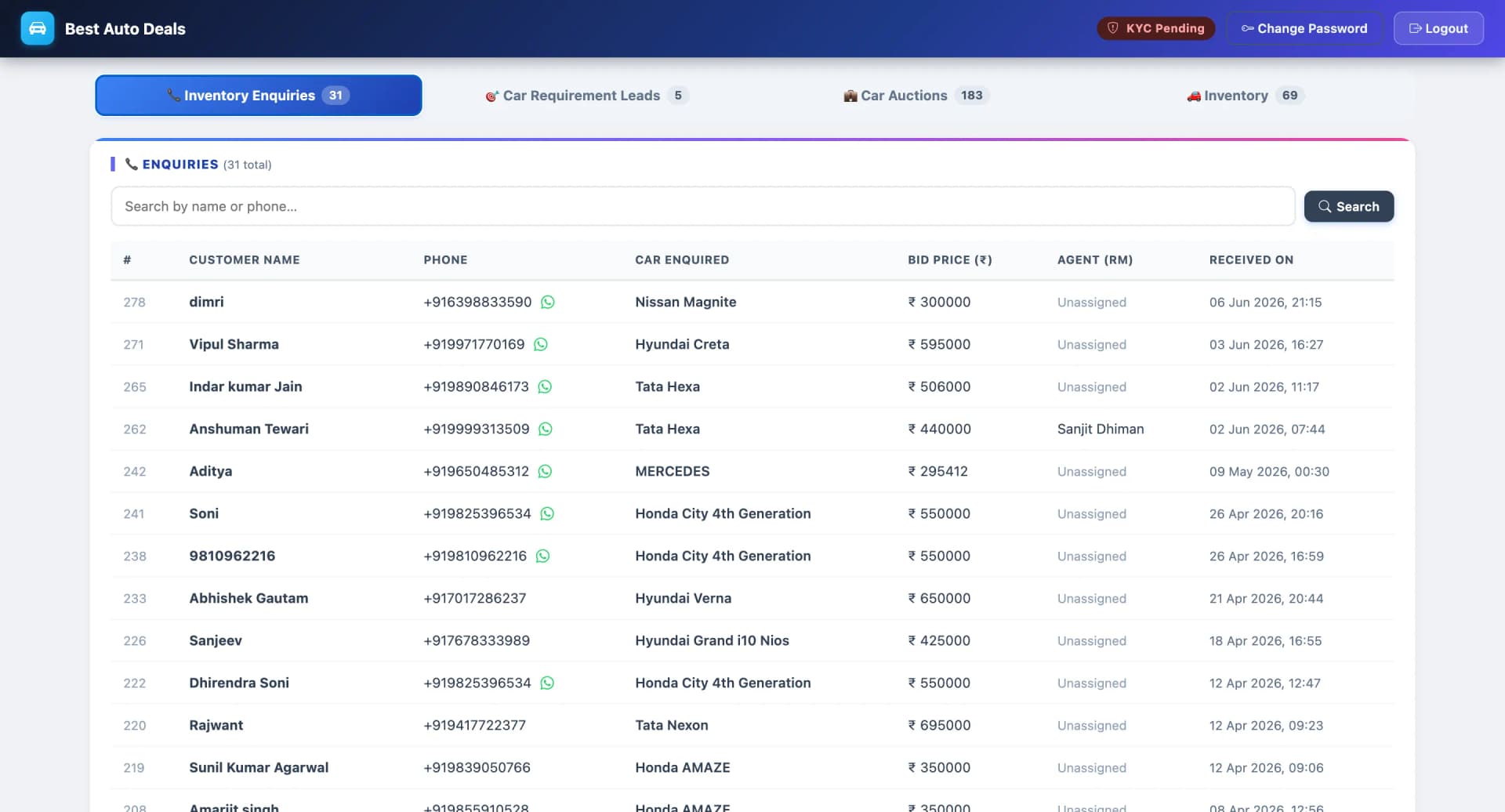Screen dimensions: 1505x812
Task: Open the Car Auctions tab
Action: pyautogui.click(x=916, y=96)
